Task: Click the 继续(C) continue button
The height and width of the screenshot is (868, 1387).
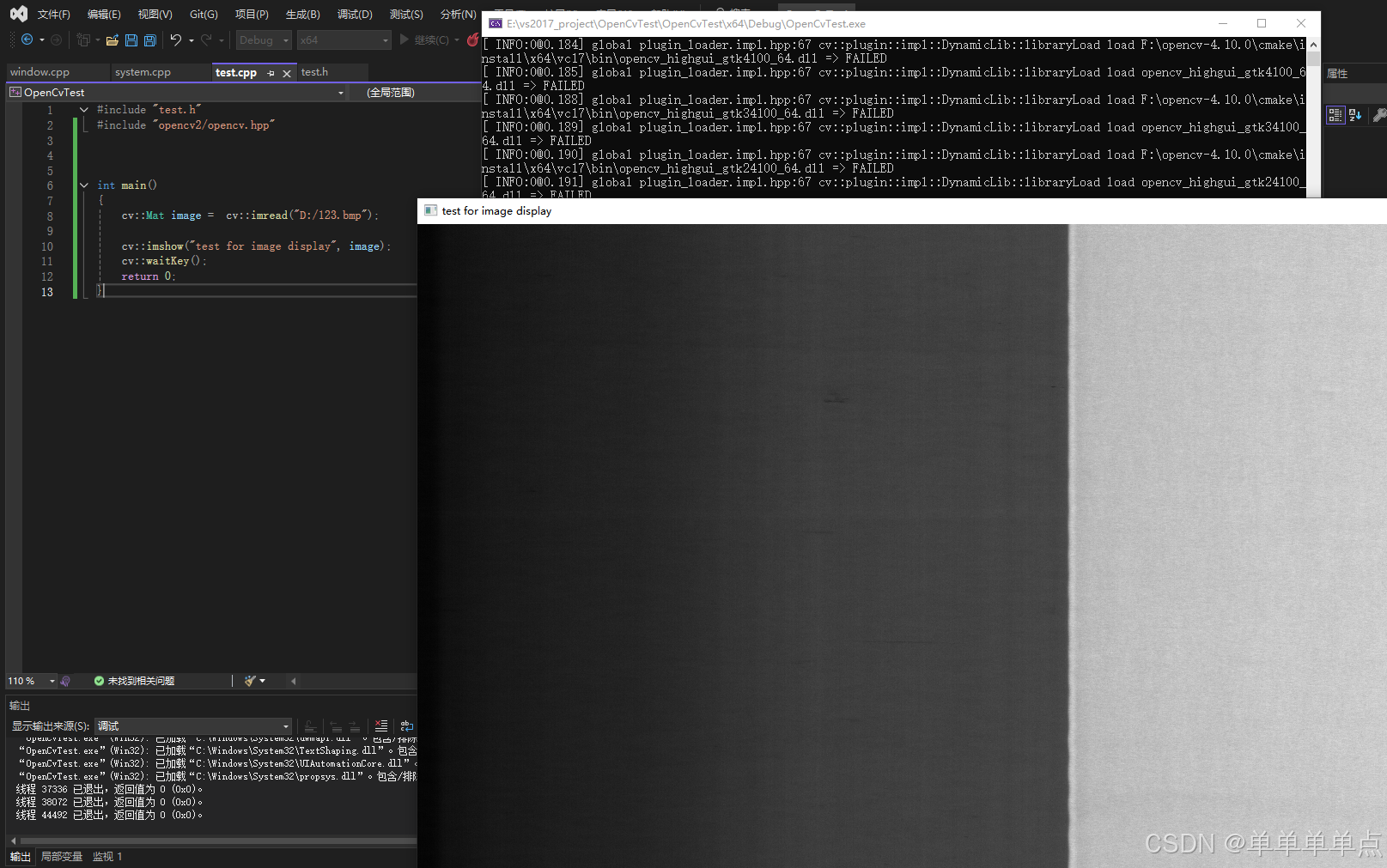Action: click(424, 39)
